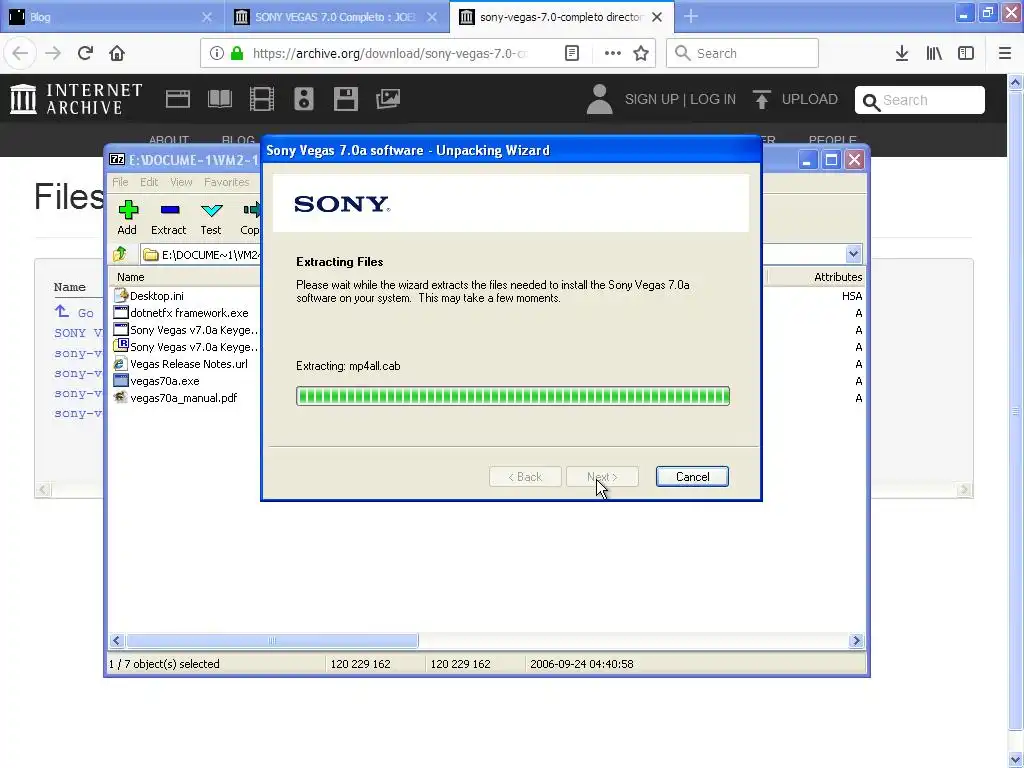1024x768 pixels.
Task: Select vegas70a_manual.pdf file
Action: [186, 398]
